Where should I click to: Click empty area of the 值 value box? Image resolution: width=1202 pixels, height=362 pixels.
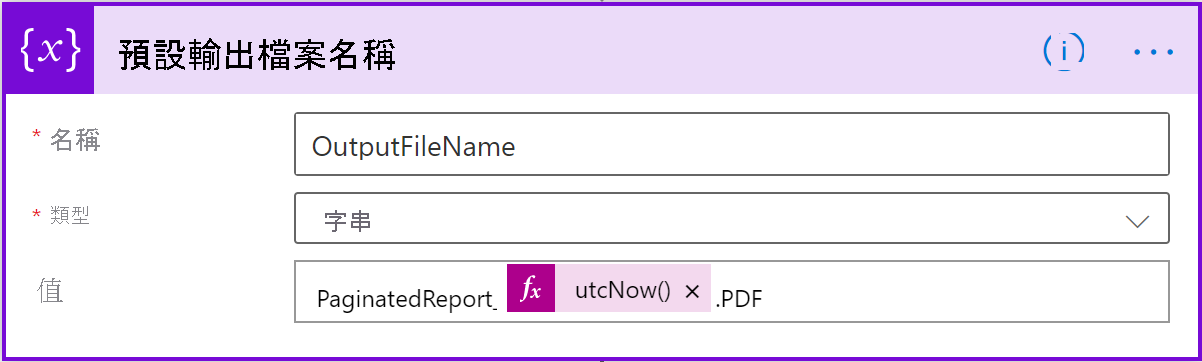pyautogui.click(x=960, y=292)
